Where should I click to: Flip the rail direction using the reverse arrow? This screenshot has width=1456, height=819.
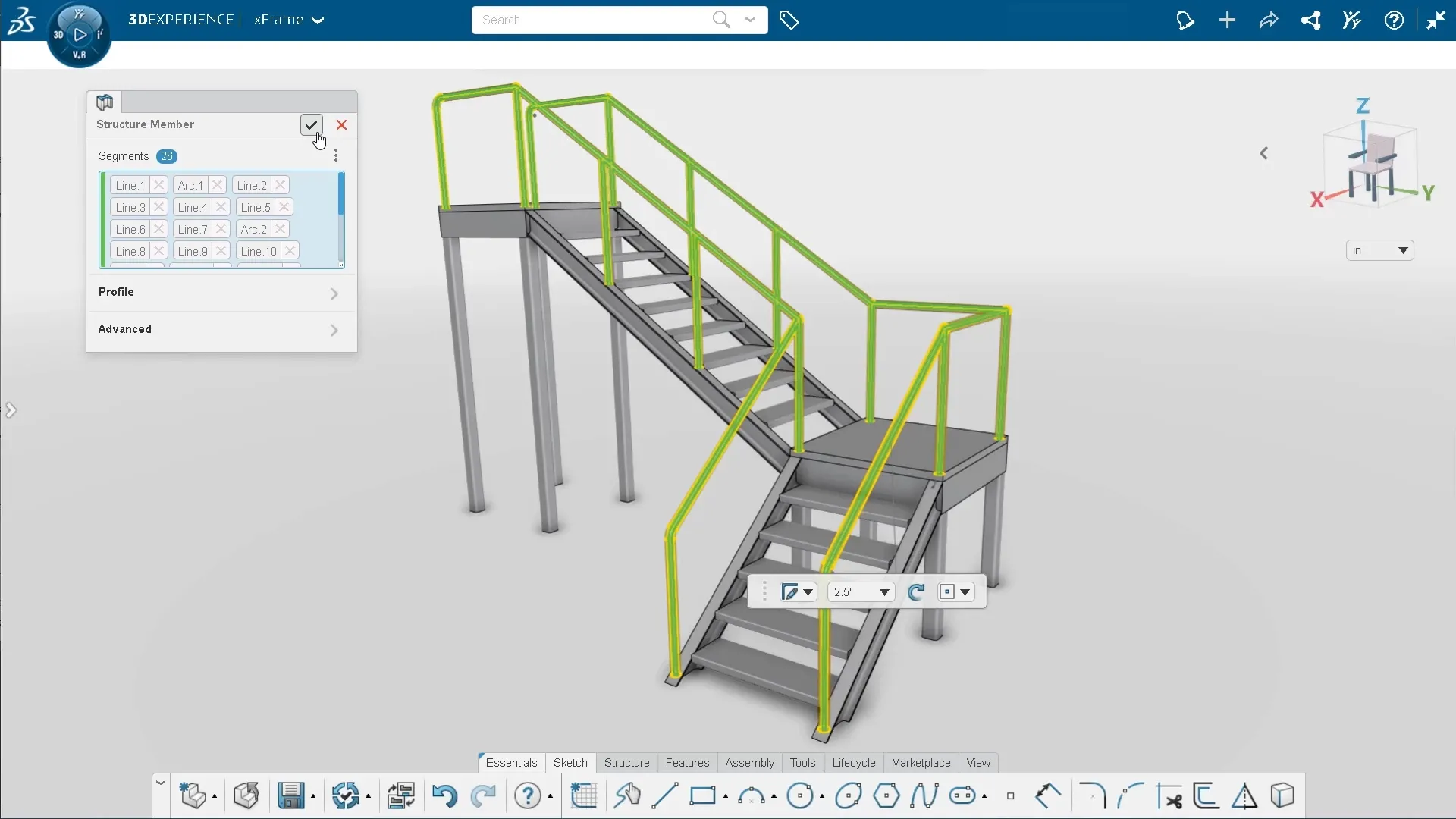(x=917, y=591)
